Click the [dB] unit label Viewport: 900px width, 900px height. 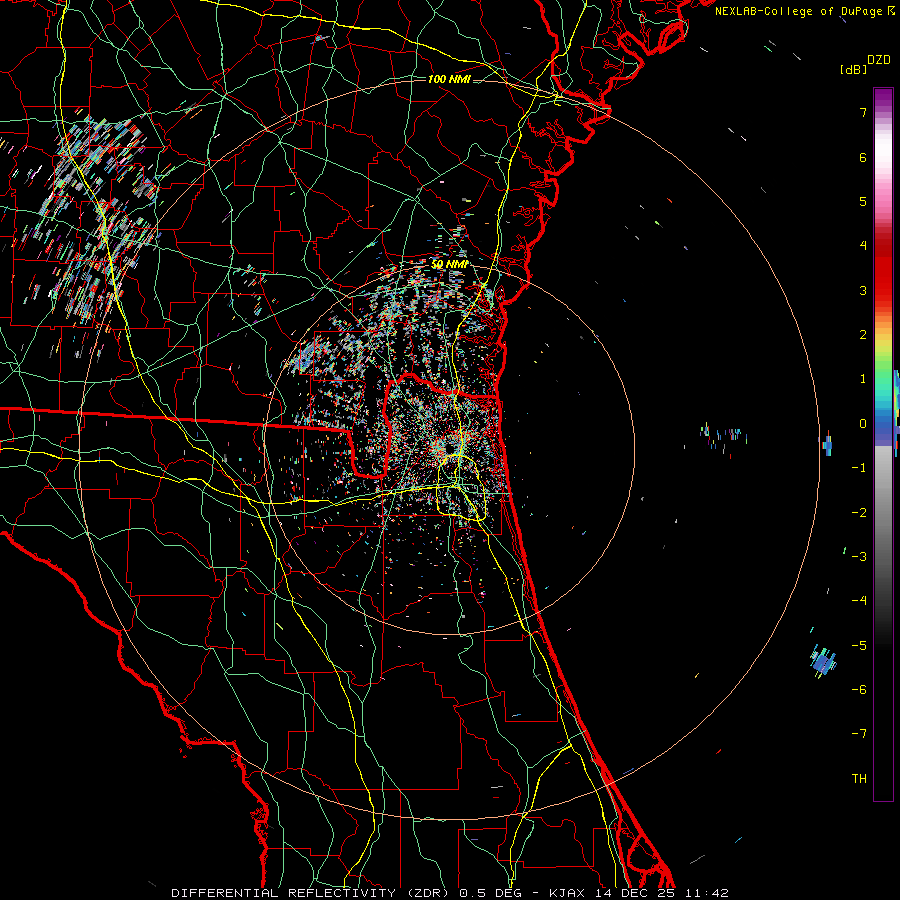(x=853, y=70)
